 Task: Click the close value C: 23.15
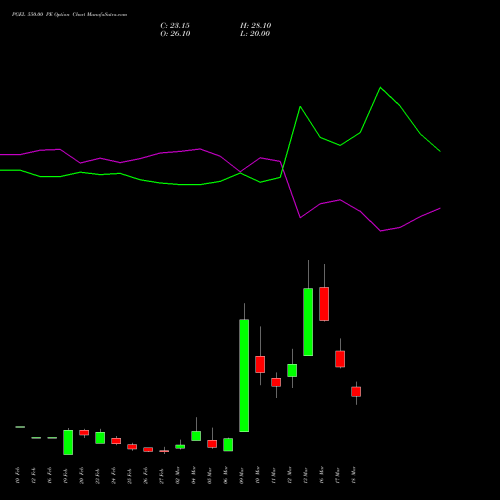coord(175,26)
